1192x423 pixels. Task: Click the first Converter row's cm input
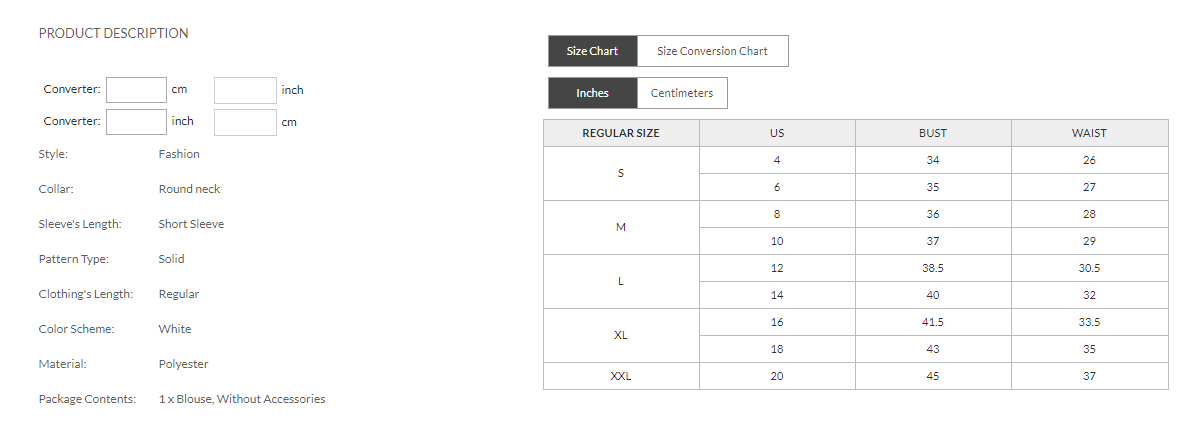click(136, 90)
